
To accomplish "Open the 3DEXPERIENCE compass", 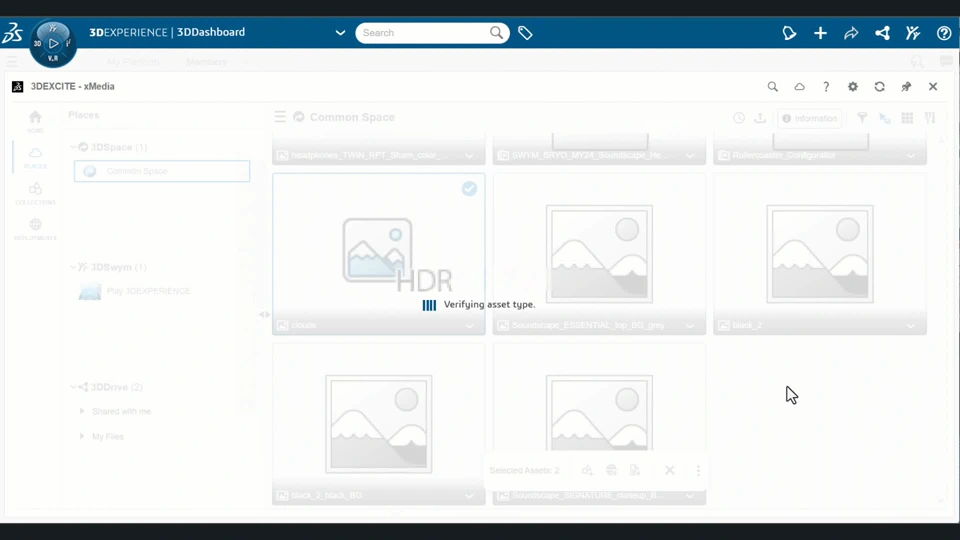I will tap(53, 43).
